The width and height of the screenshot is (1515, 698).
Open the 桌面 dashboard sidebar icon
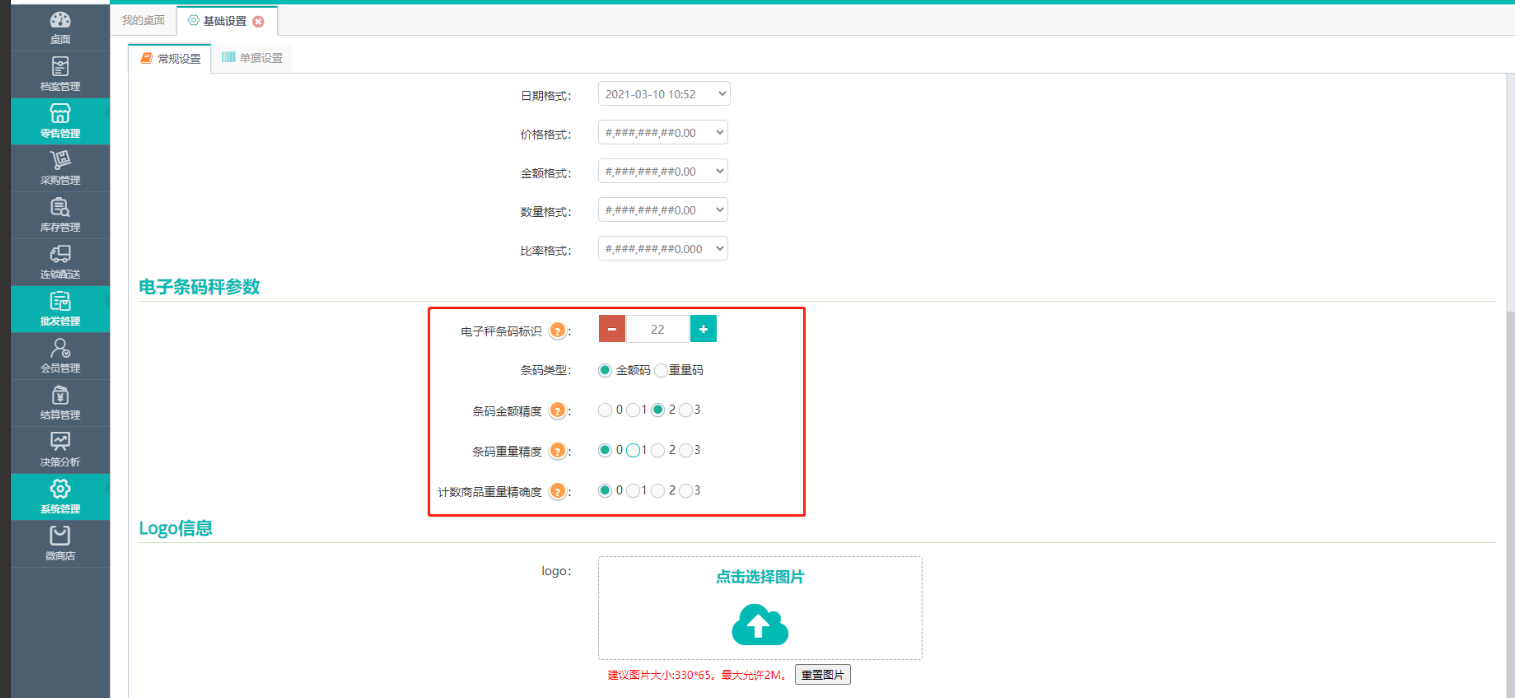coord(60,27)
